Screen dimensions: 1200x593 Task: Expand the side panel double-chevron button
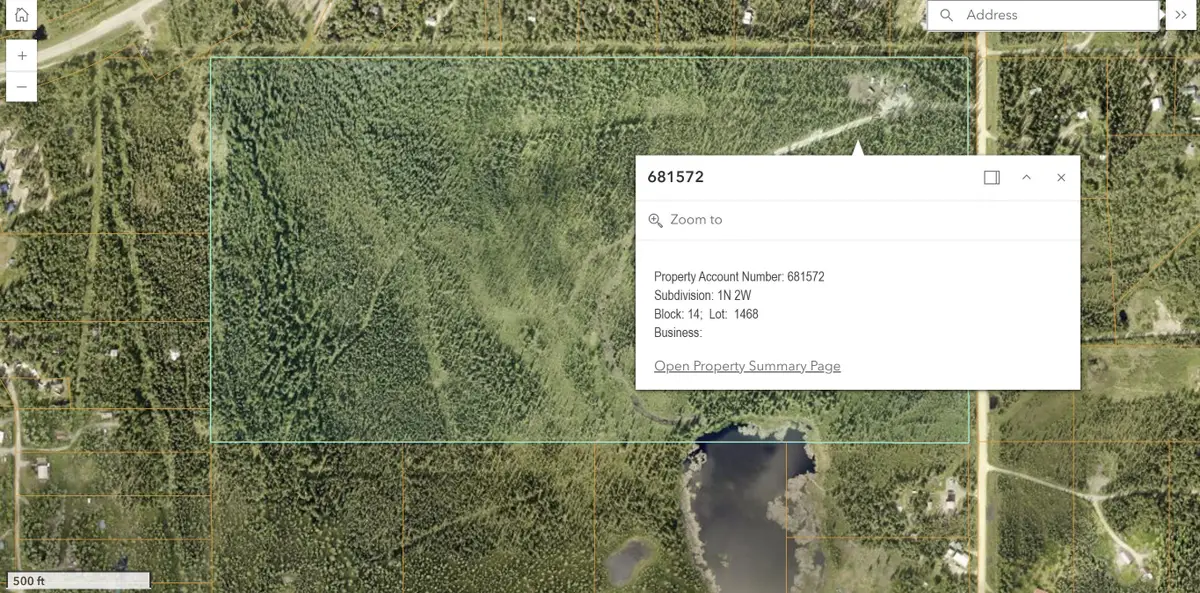pyautogui.click(x=1180, y=15)
